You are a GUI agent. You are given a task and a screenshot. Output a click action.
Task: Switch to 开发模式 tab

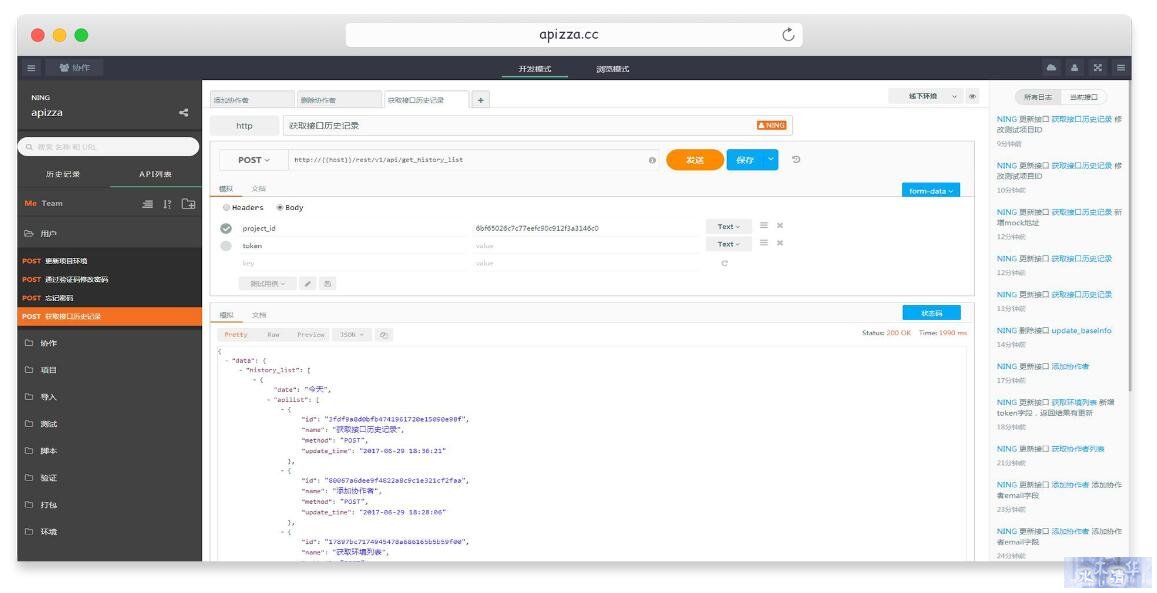534,69
